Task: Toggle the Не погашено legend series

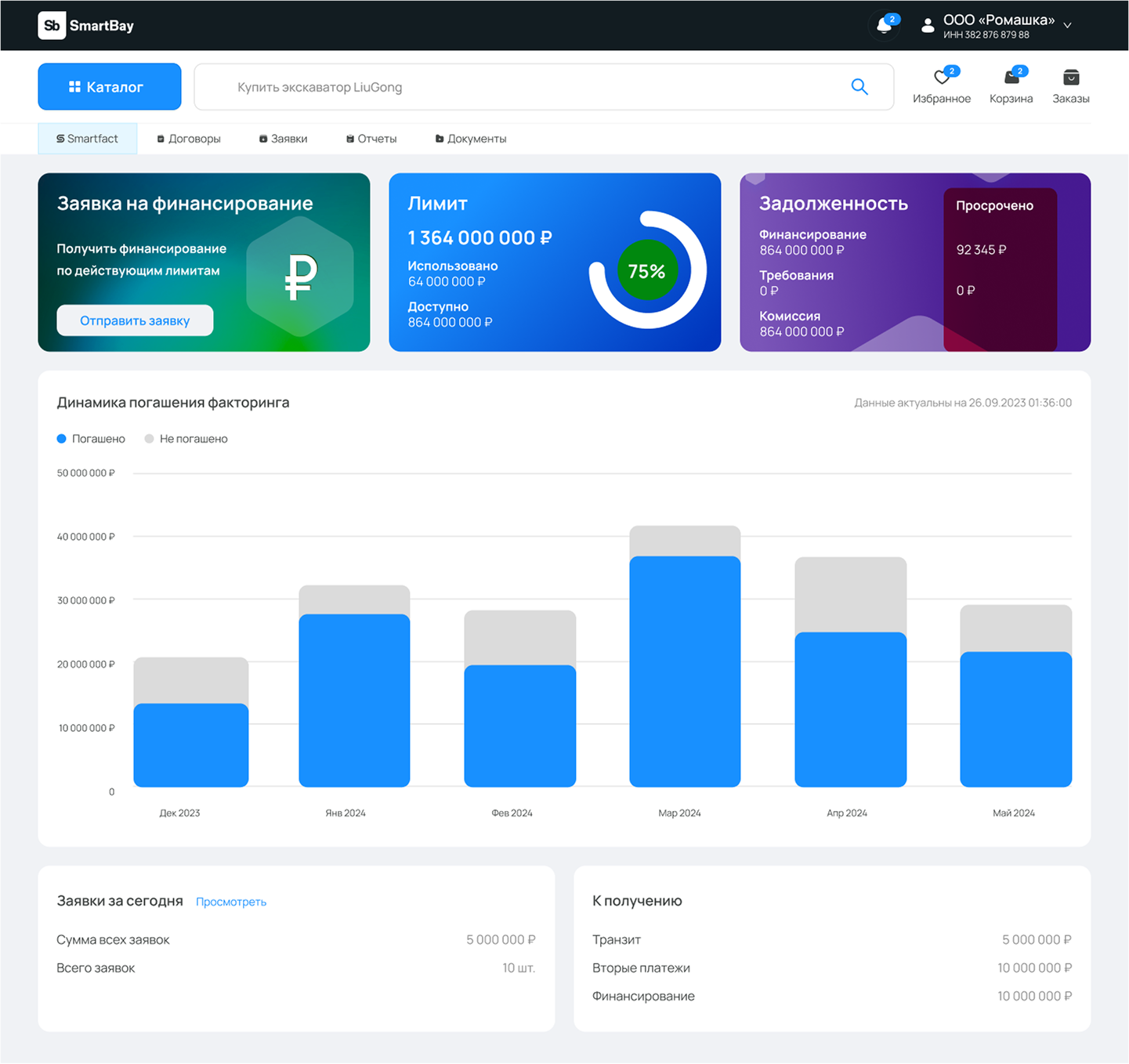Action: [x=186, y=439]
